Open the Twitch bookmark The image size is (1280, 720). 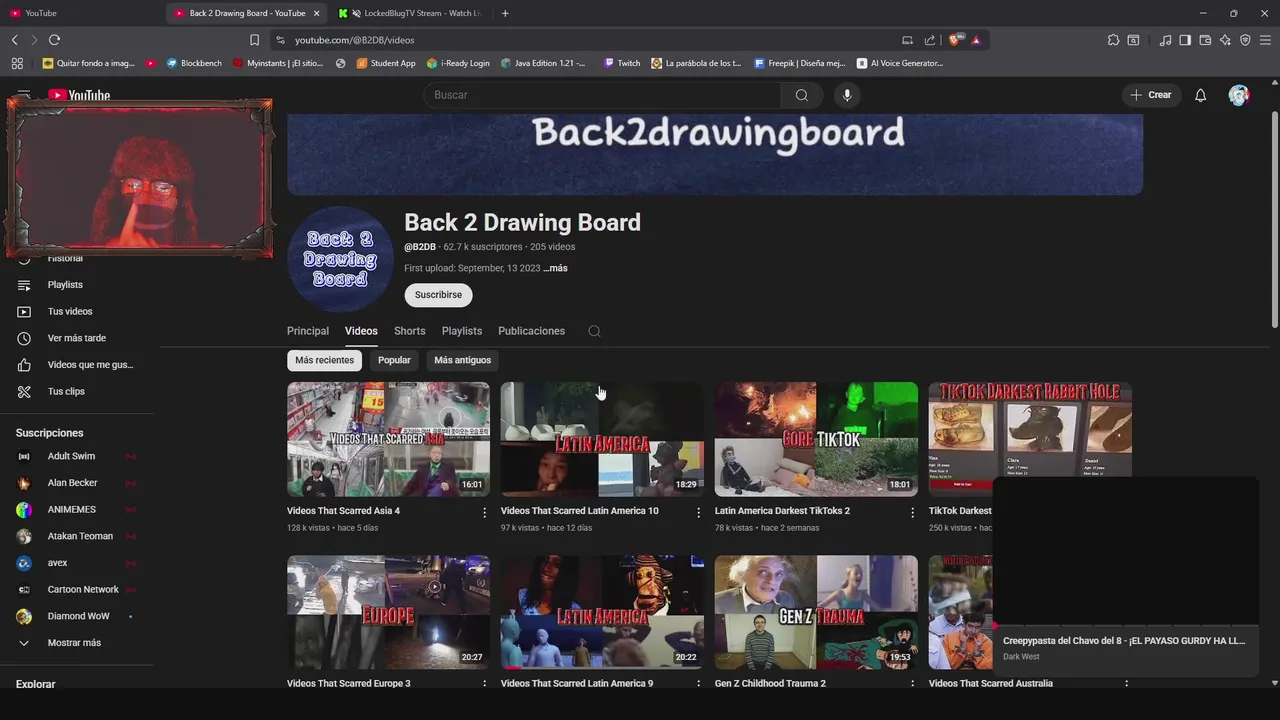pyautogui.click(x=622, y=63)
